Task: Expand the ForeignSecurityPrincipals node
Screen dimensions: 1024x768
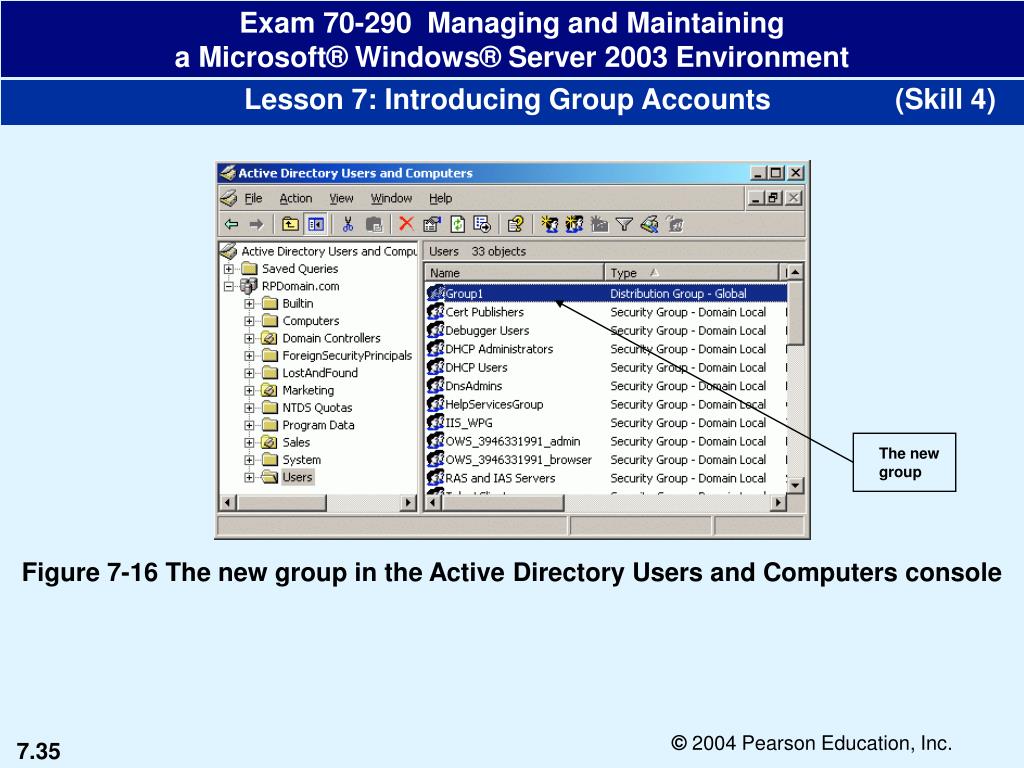Action: [x=249, y=356]
